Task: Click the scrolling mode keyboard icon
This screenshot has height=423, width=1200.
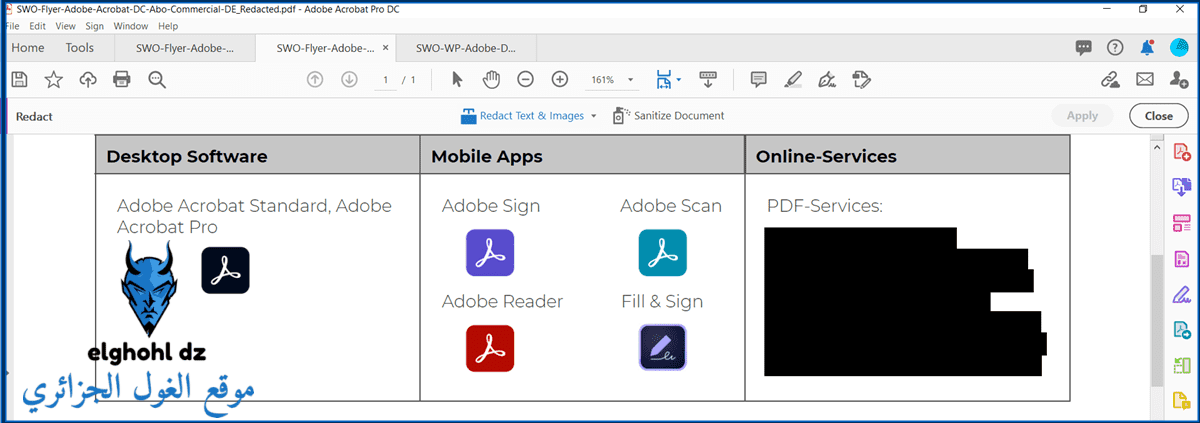Action: (708, 79)
